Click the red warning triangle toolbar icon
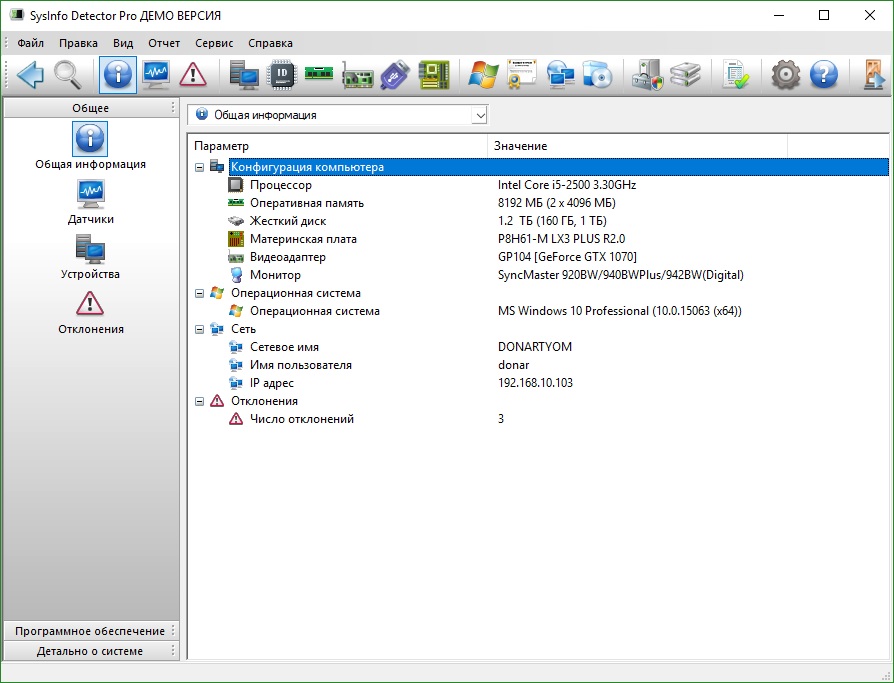 click(x=193, y=75)
